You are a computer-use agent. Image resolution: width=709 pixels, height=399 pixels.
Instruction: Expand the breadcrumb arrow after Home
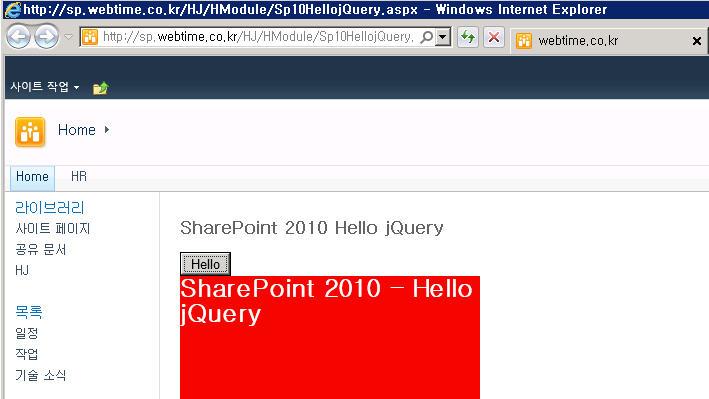(107, 129)
